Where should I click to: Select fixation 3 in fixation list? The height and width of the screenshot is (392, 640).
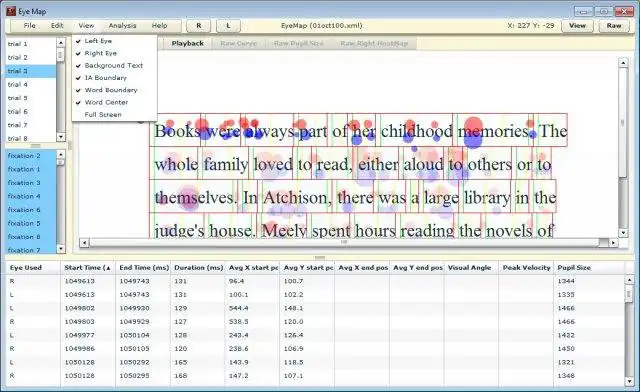point(31,183)
